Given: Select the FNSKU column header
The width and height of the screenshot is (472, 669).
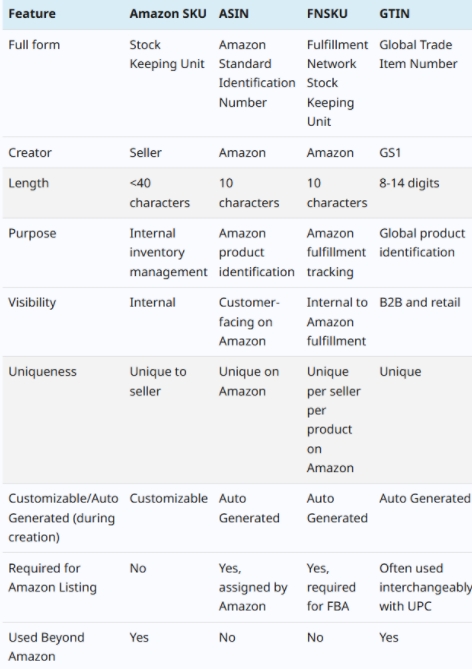Looking at the screenshot, I should (x=327, y=14).
